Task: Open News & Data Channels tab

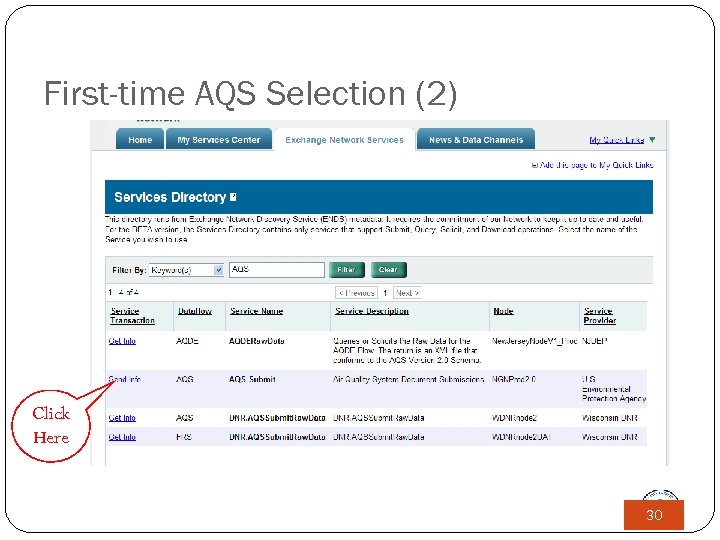Action: pyautogui.click(x=476, y=140)
